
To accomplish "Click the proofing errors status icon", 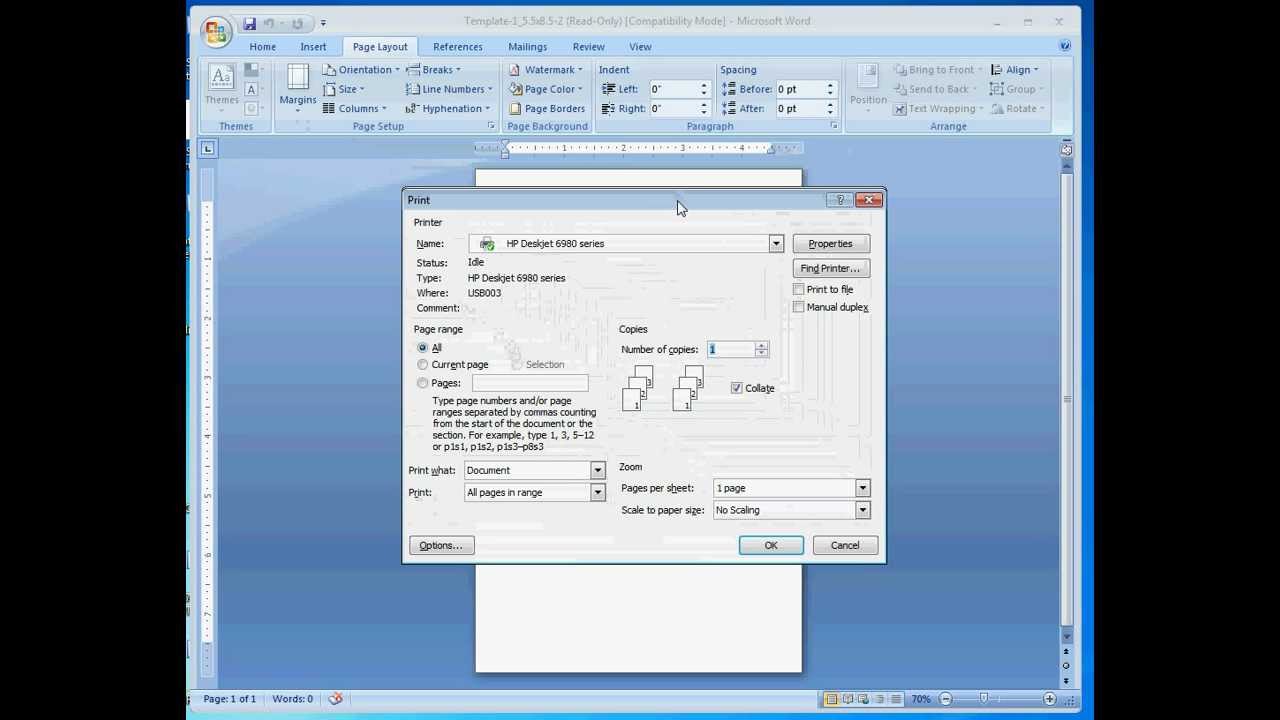I will coord(336,699).
